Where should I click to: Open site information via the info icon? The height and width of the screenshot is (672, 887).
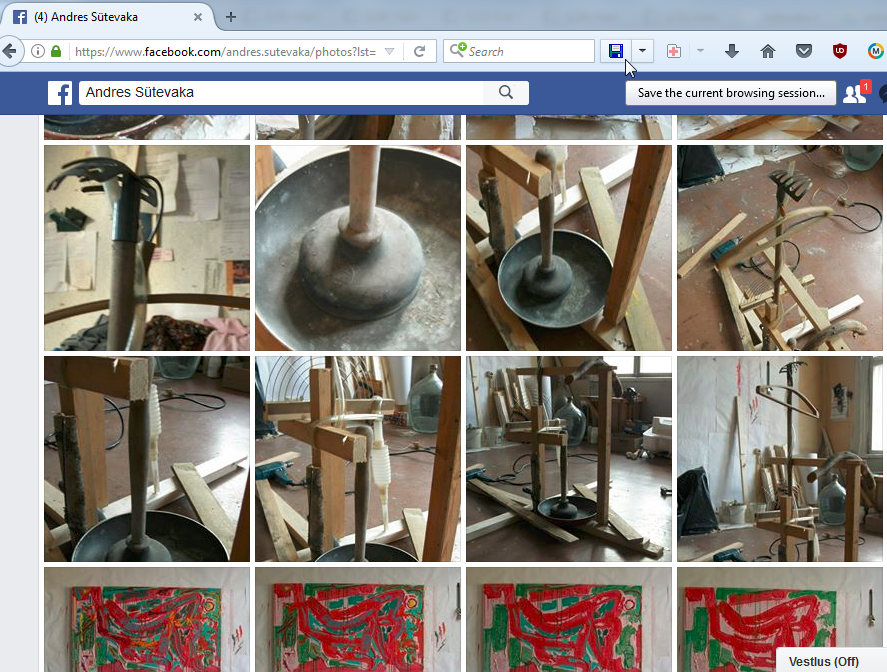(x=38, y=51)
